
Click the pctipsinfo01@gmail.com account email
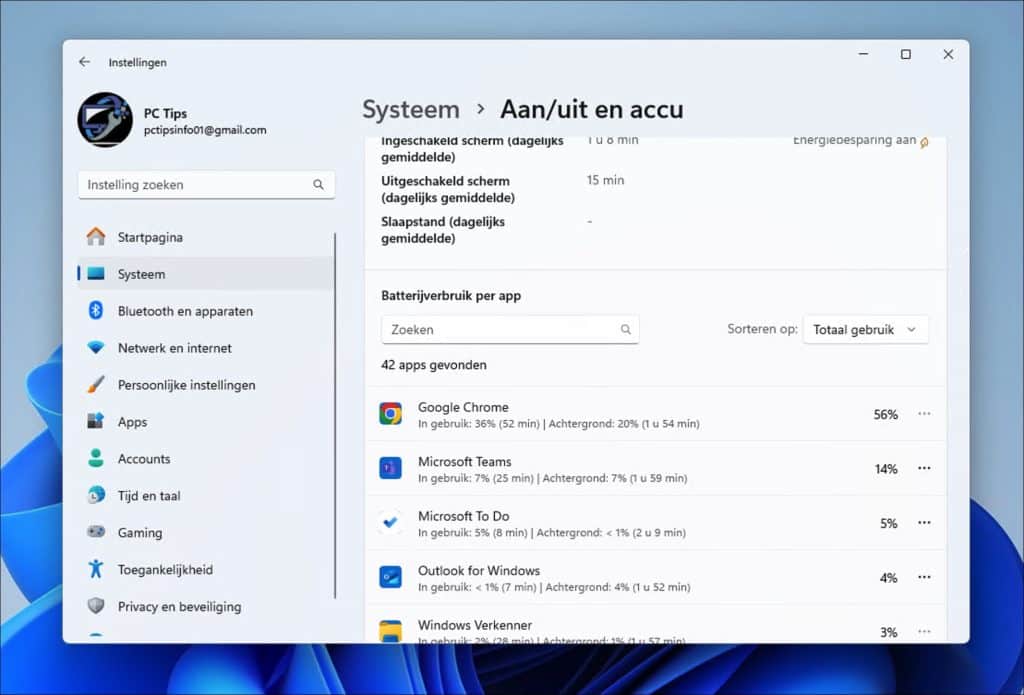click(x=205, y=130)
